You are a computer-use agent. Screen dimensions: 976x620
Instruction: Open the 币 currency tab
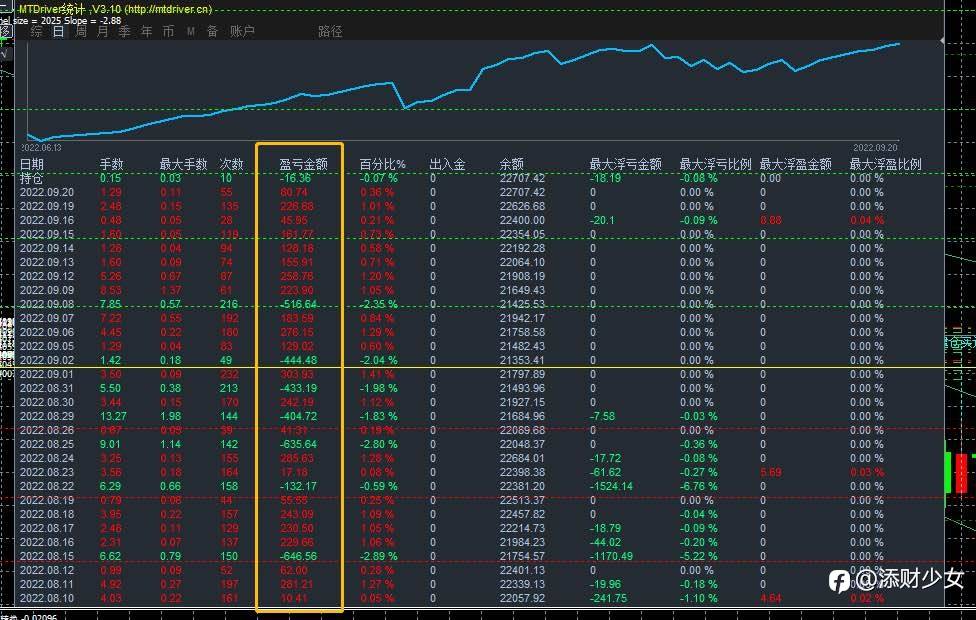pyautogui.click(x=168, y=31)
